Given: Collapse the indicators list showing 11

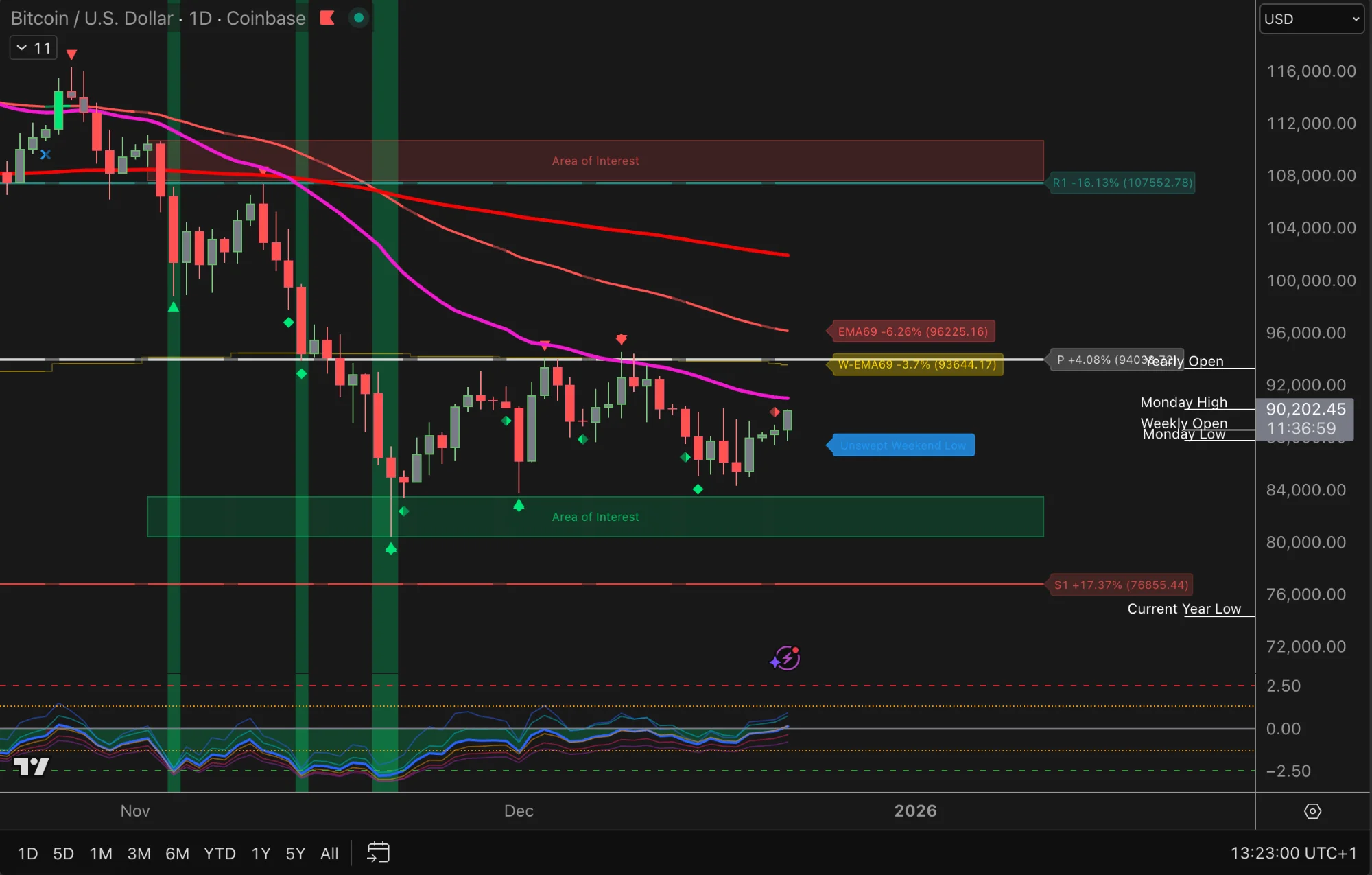Looking at the screenshot, I should click(32, 47).
